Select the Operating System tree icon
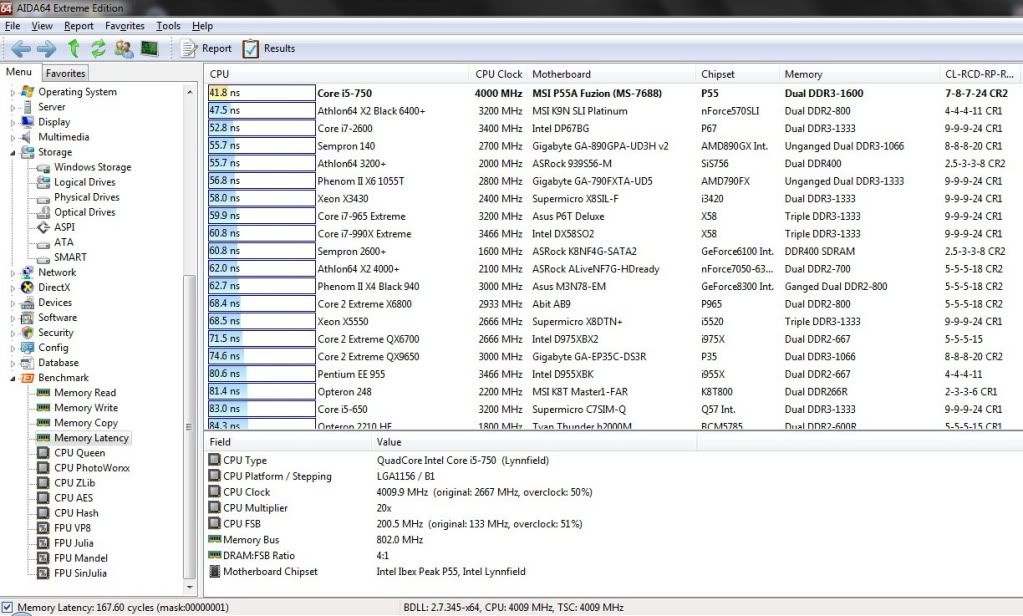This screenshot has width=1023, height=616. [x=27, y=92]
